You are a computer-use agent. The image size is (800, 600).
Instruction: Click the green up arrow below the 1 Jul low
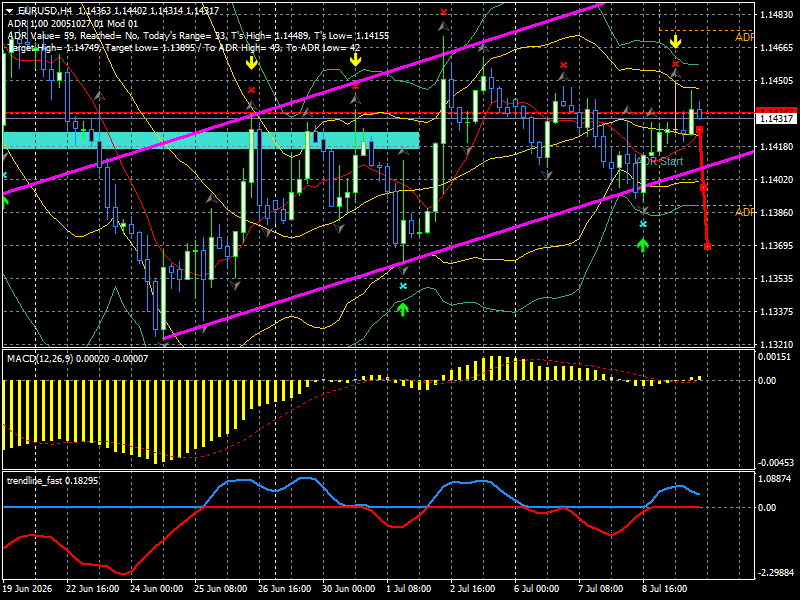(x=403, y=309)
